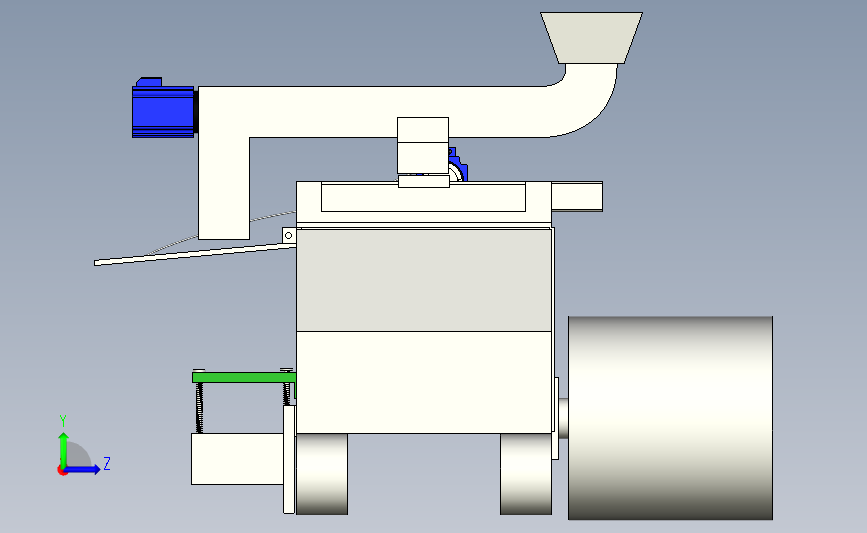Select the wheel beneath the green plate side

[322, 474]
